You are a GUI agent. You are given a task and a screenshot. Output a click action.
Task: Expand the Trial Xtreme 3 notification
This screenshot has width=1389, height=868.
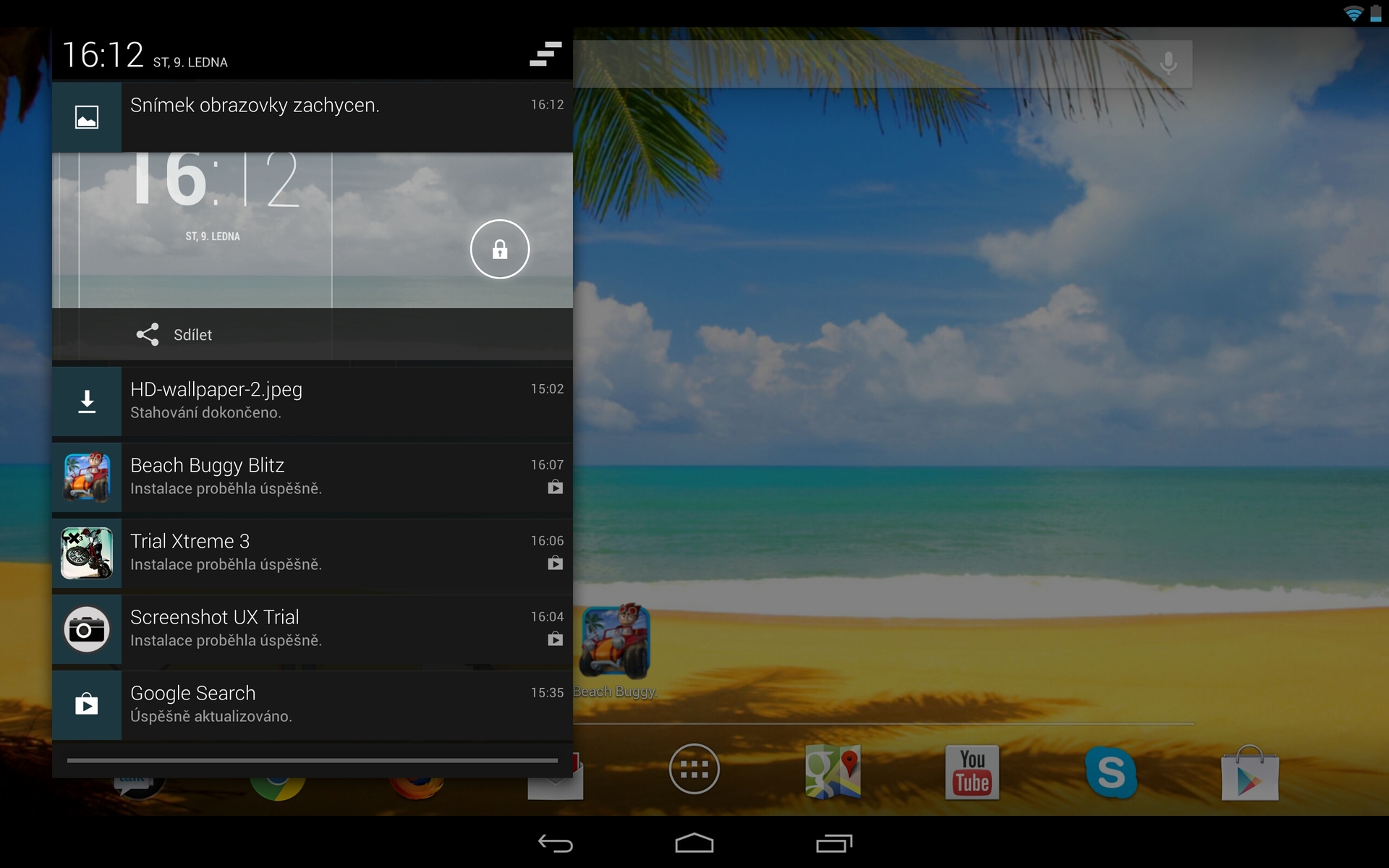311,552
